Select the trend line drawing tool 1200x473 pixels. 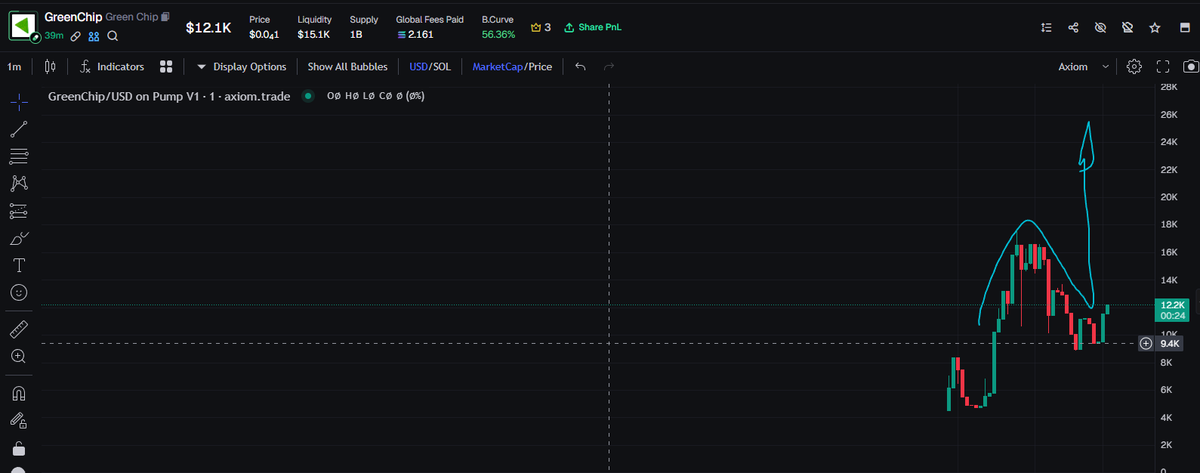18,129
